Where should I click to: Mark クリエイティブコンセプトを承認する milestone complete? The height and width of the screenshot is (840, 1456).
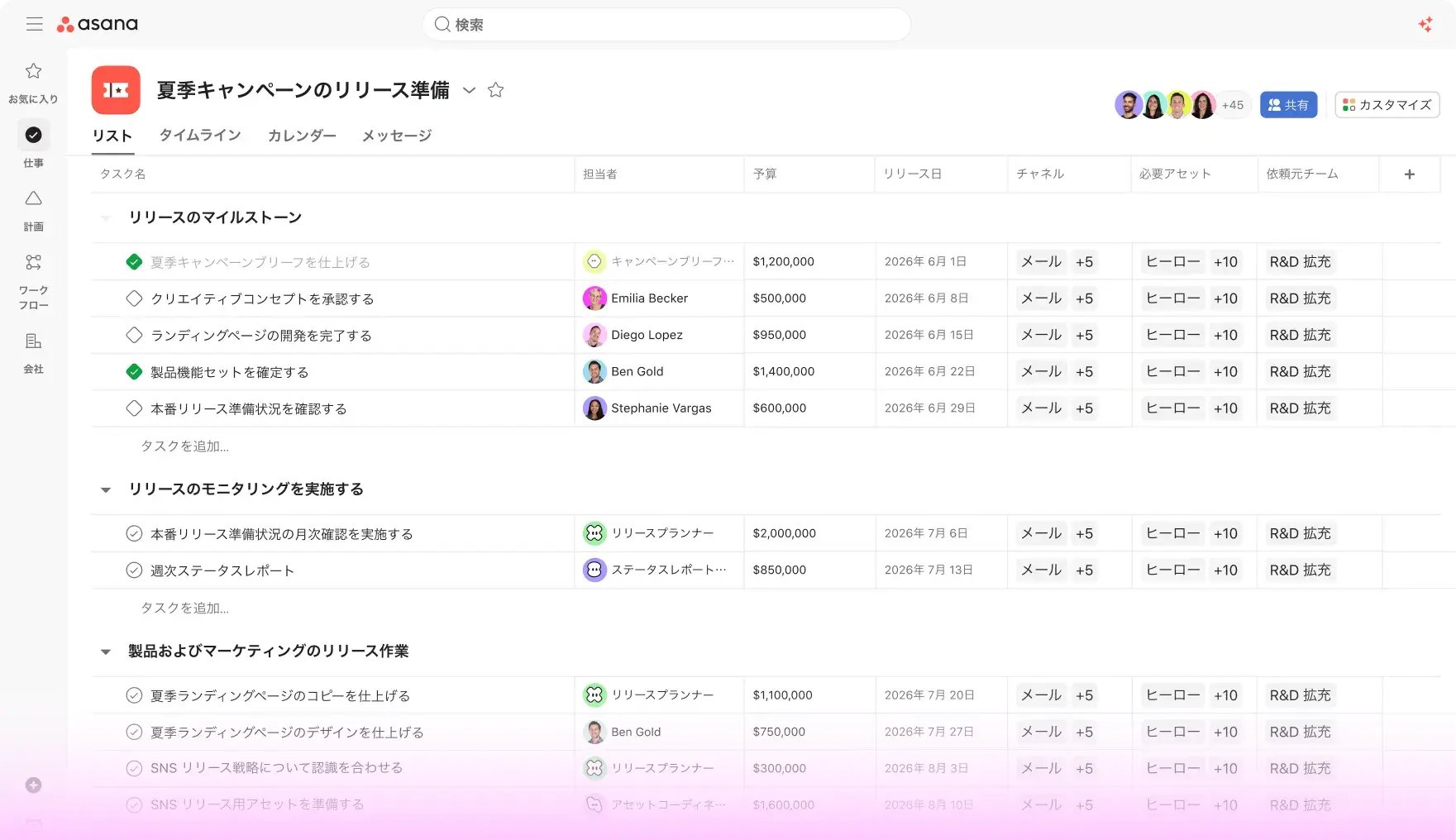point(134,298)
